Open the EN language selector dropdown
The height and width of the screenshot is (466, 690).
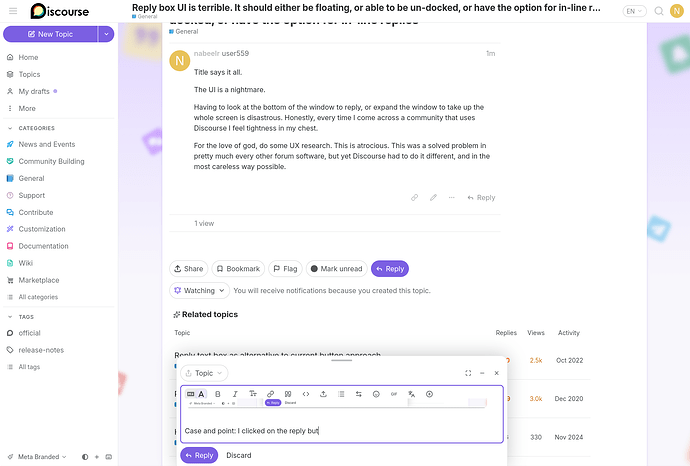click(635, 11)
